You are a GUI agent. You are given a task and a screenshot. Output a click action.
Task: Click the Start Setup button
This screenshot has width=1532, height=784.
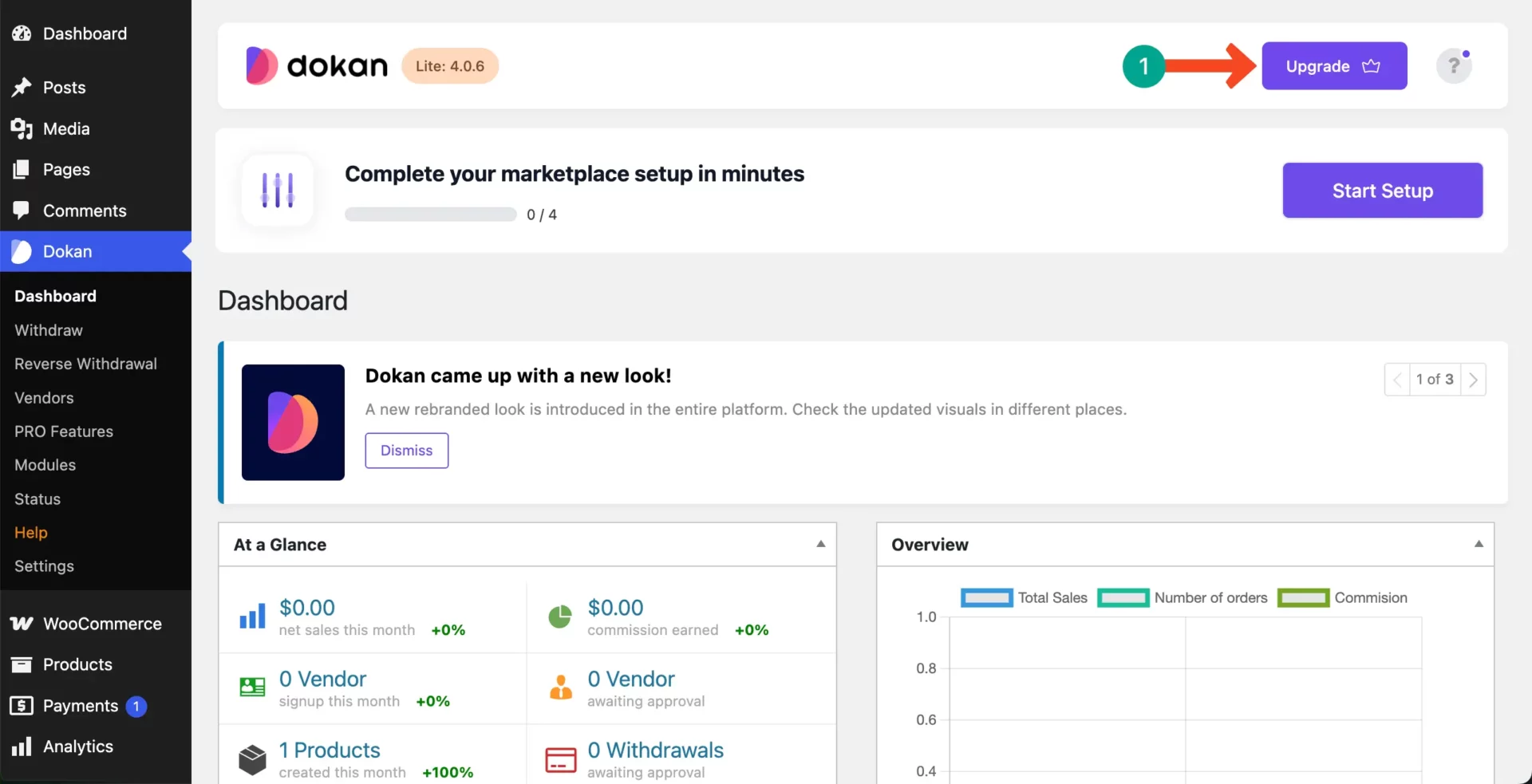(1382, 191)
